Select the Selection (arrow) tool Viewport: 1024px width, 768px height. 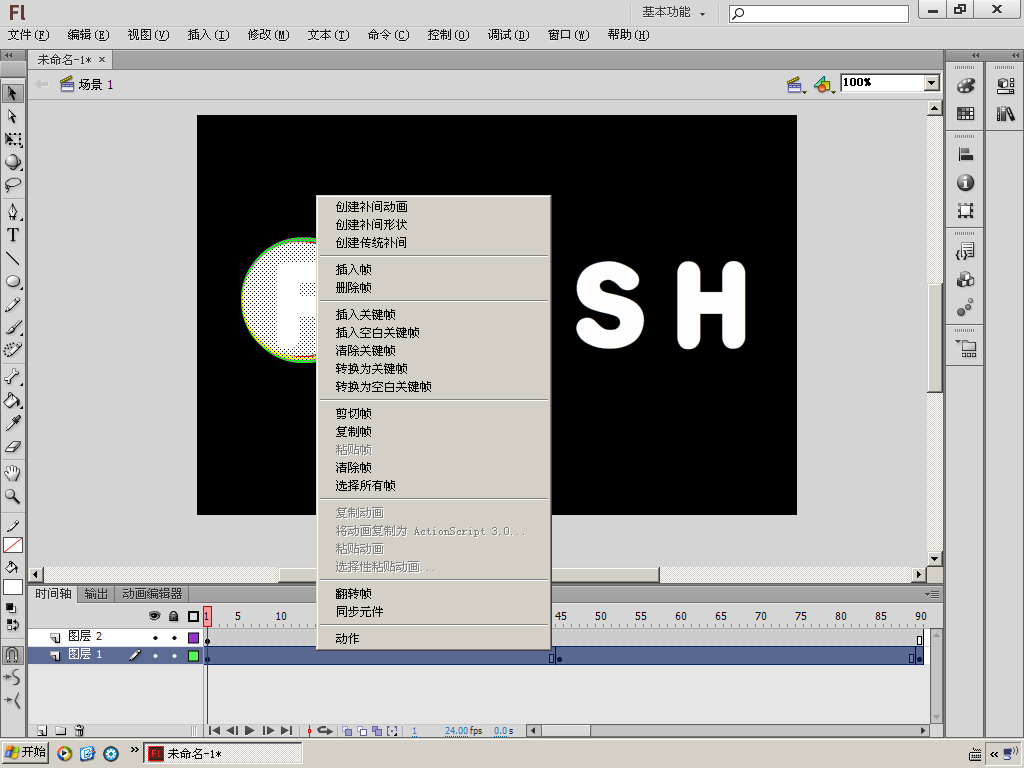coord(12,93)
